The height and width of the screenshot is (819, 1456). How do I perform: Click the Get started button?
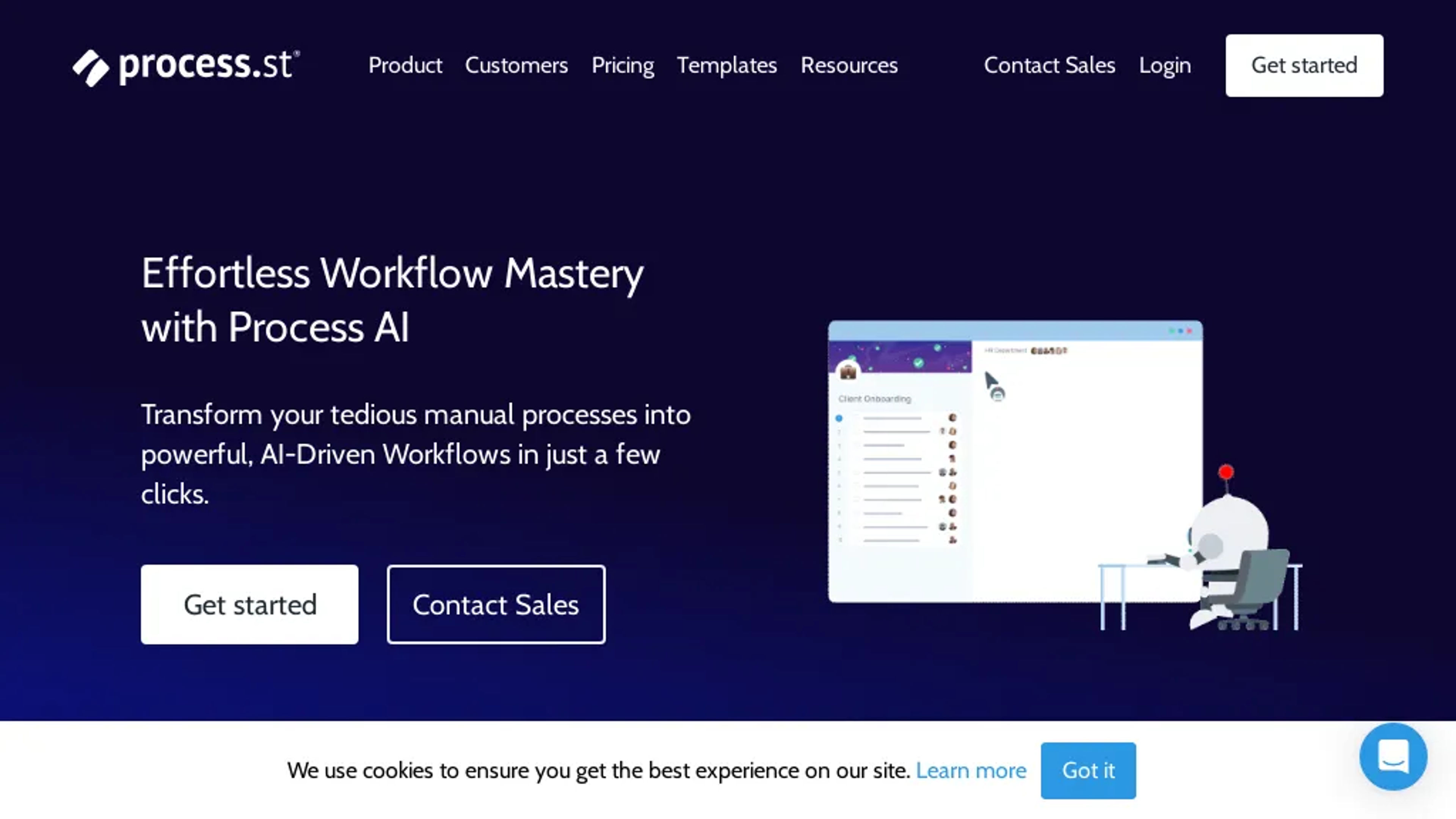point(249,604)
